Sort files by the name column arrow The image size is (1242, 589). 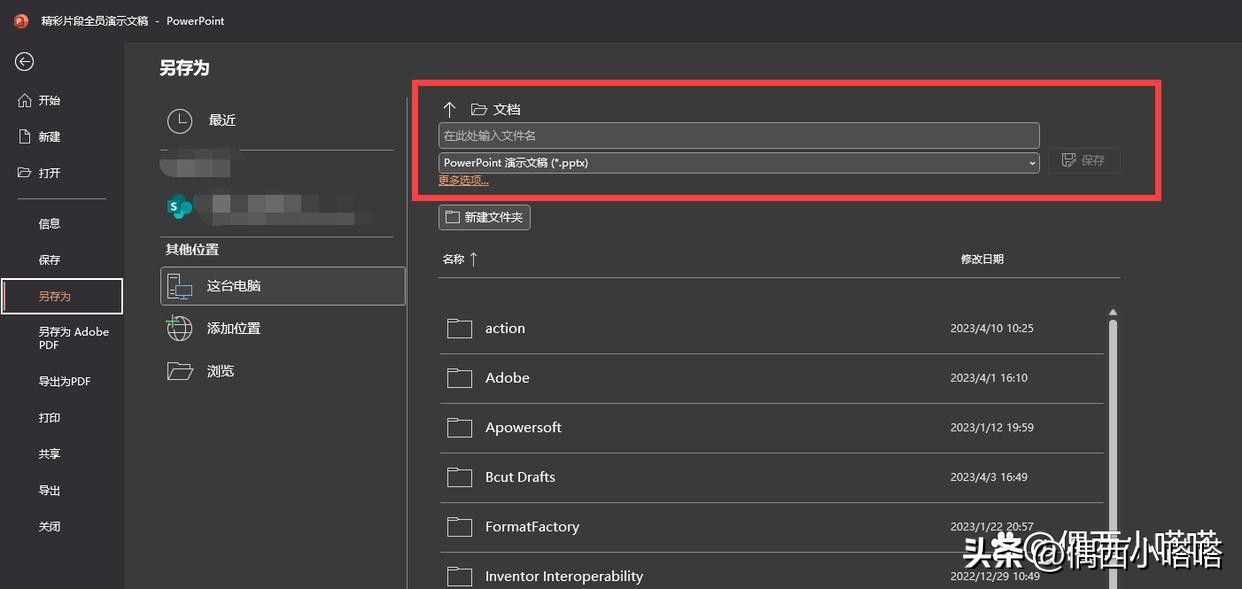click(473, 259)
